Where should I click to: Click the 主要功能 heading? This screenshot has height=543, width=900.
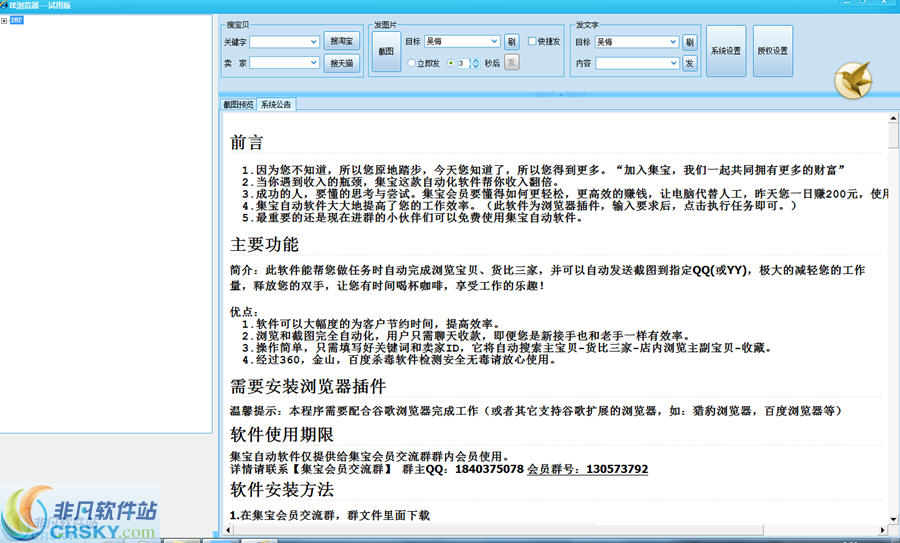point(264,245)
